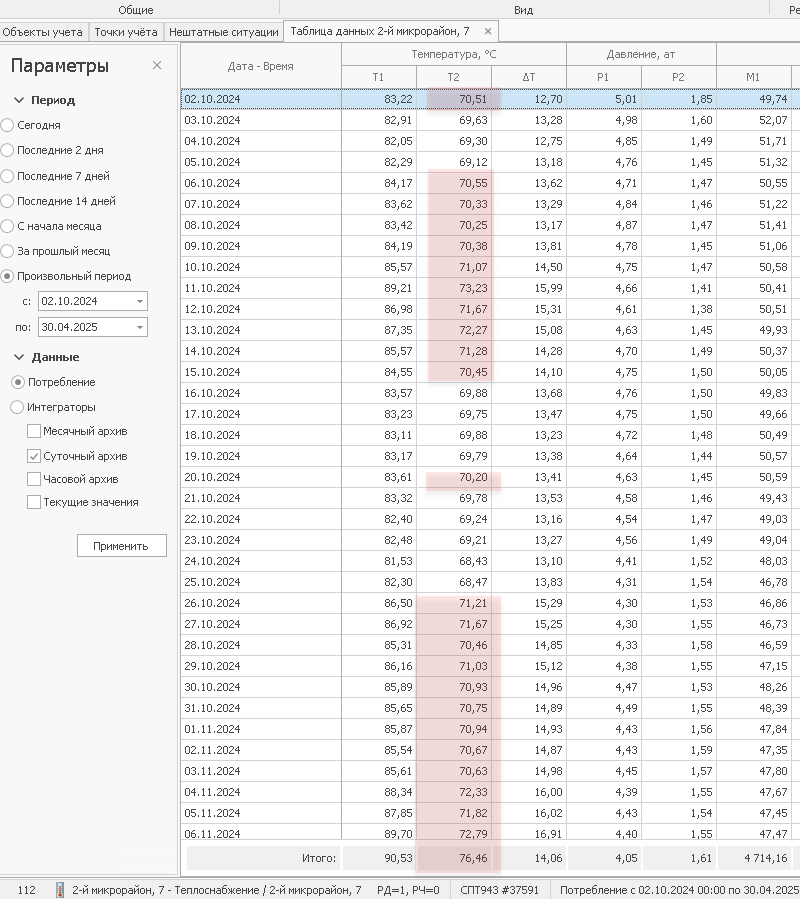
Task: Click the T2 temperature column header
Action: click(x=453, y=77)
